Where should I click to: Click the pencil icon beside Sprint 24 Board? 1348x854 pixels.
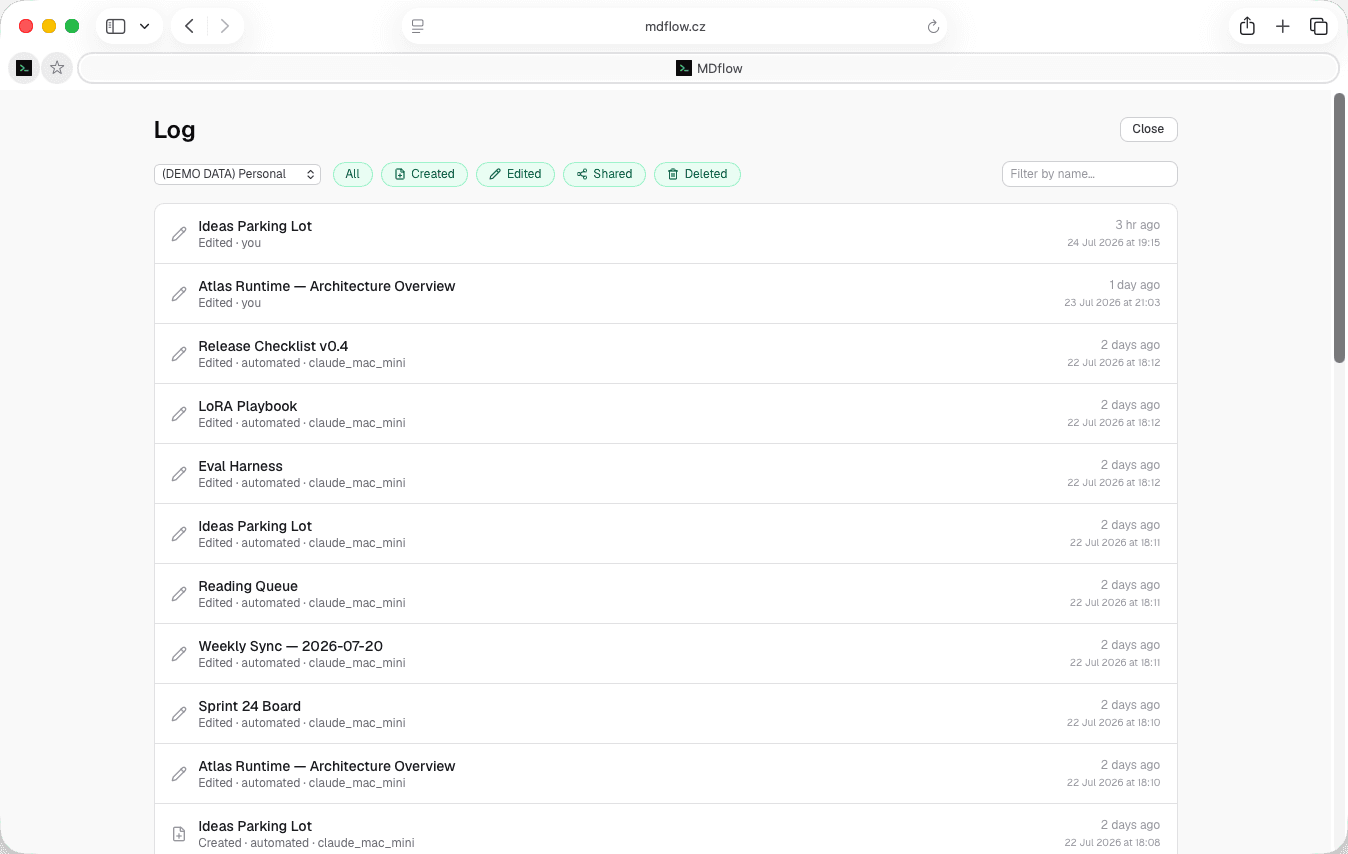pyautogui.click(x=179, y=714)
